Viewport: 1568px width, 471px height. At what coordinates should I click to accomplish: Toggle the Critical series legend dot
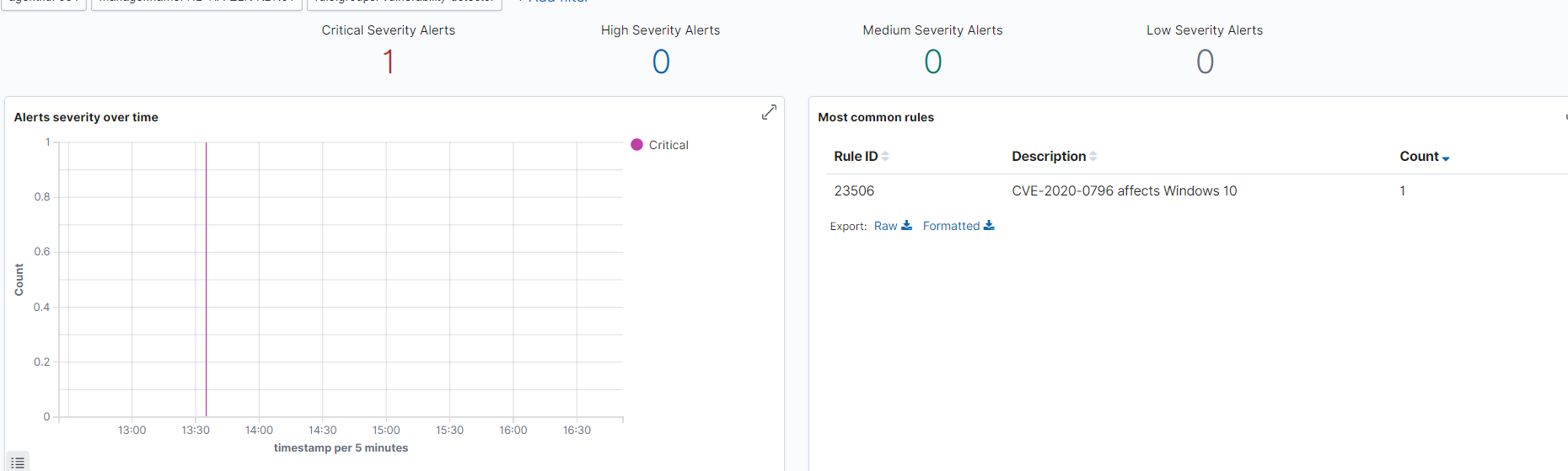637,145
